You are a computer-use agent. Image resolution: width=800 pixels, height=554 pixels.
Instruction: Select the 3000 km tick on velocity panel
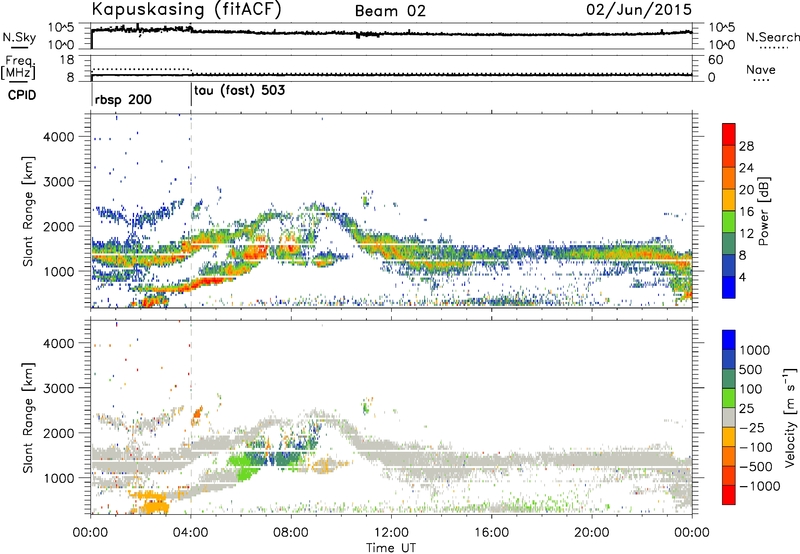pos(58,388)
